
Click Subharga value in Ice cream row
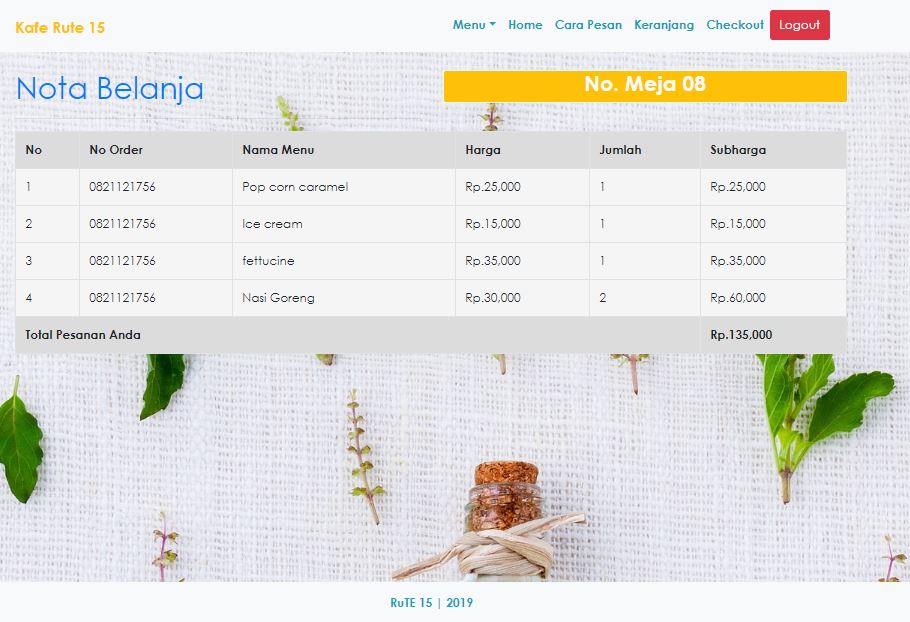click(738, 224)
